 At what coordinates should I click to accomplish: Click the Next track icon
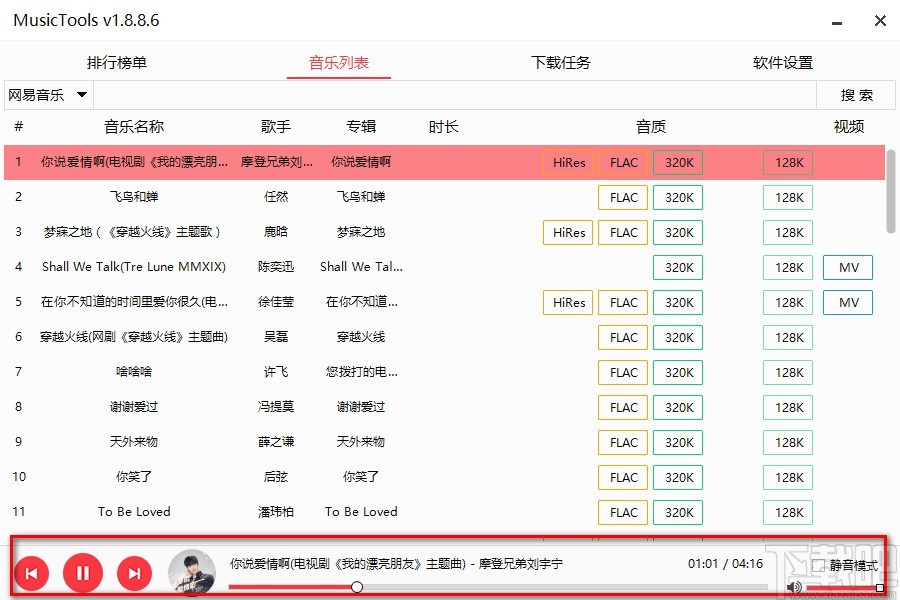[x=134, y=573]
